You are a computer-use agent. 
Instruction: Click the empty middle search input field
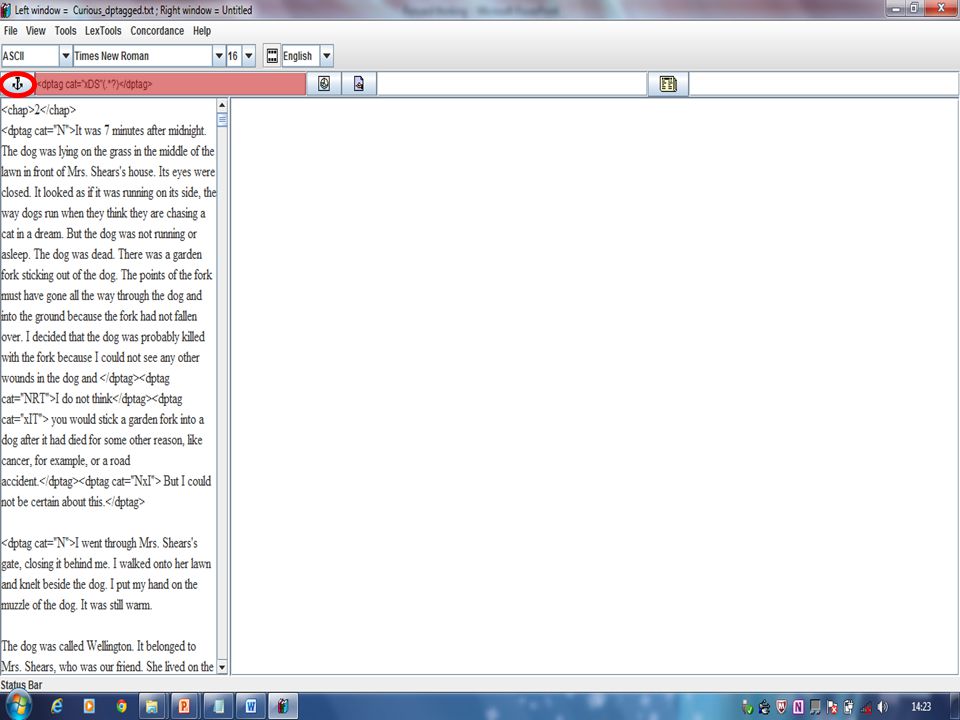512,84
